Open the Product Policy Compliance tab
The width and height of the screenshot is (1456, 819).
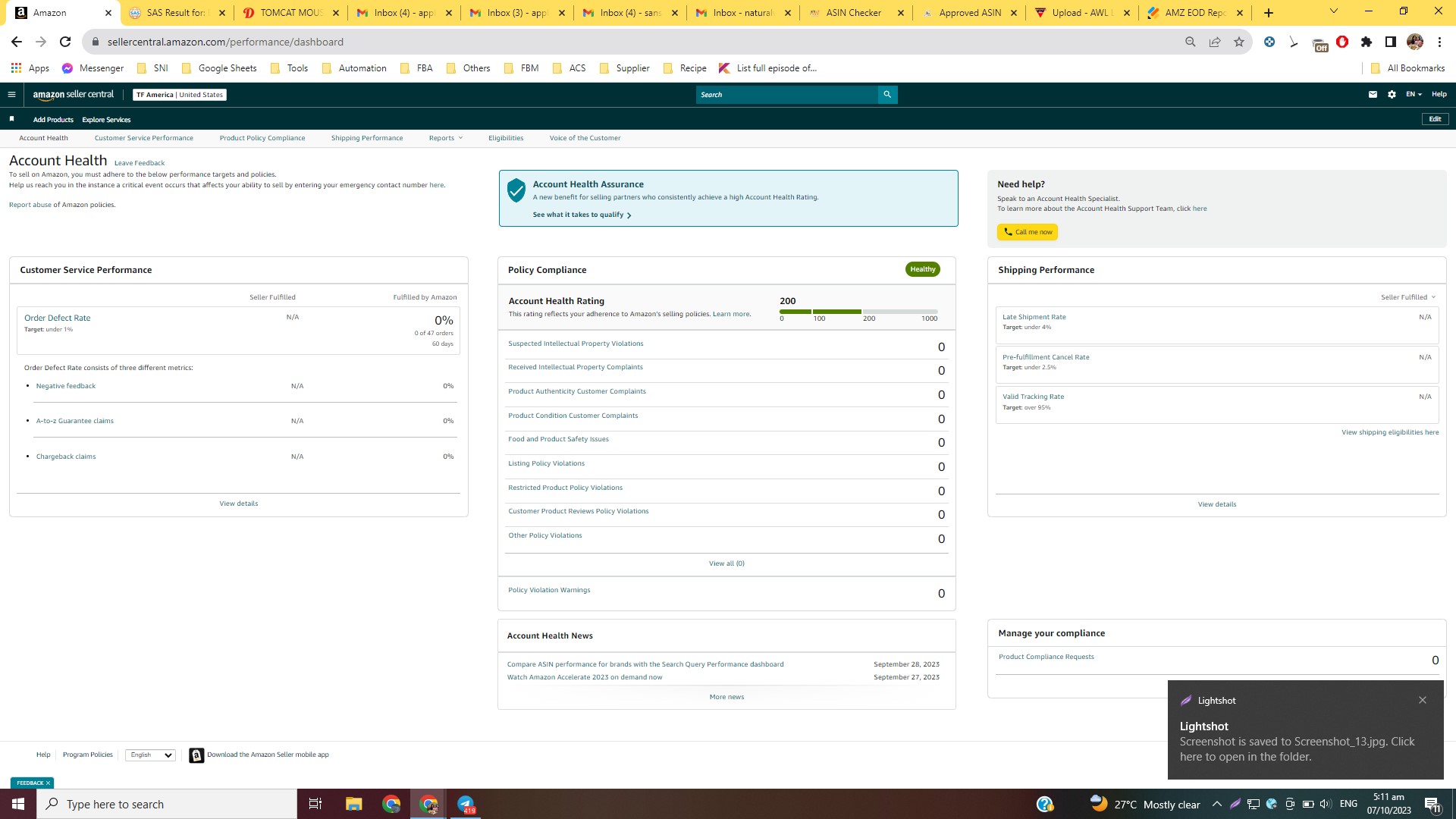click(262, 138)
